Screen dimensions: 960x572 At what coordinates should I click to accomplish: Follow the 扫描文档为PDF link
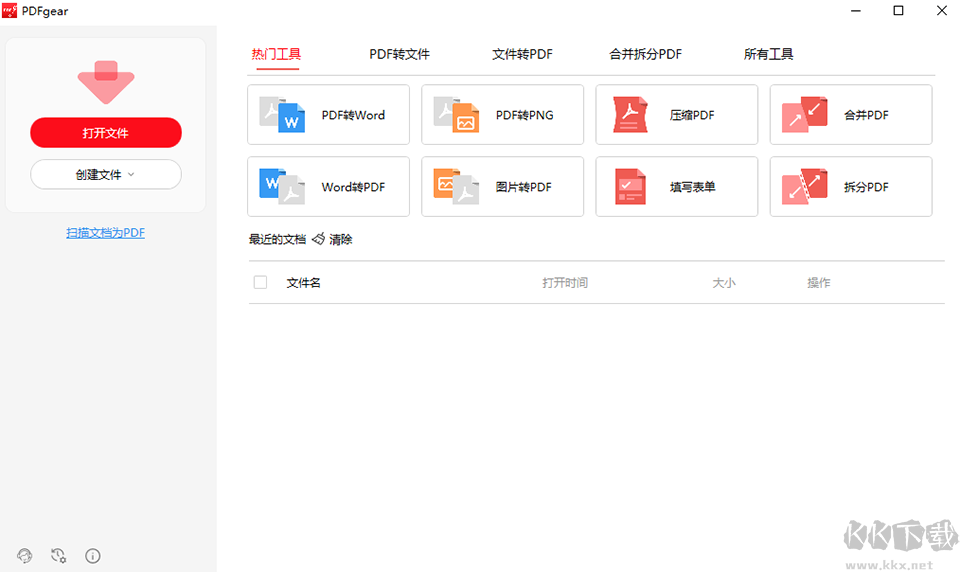(105, 233)
